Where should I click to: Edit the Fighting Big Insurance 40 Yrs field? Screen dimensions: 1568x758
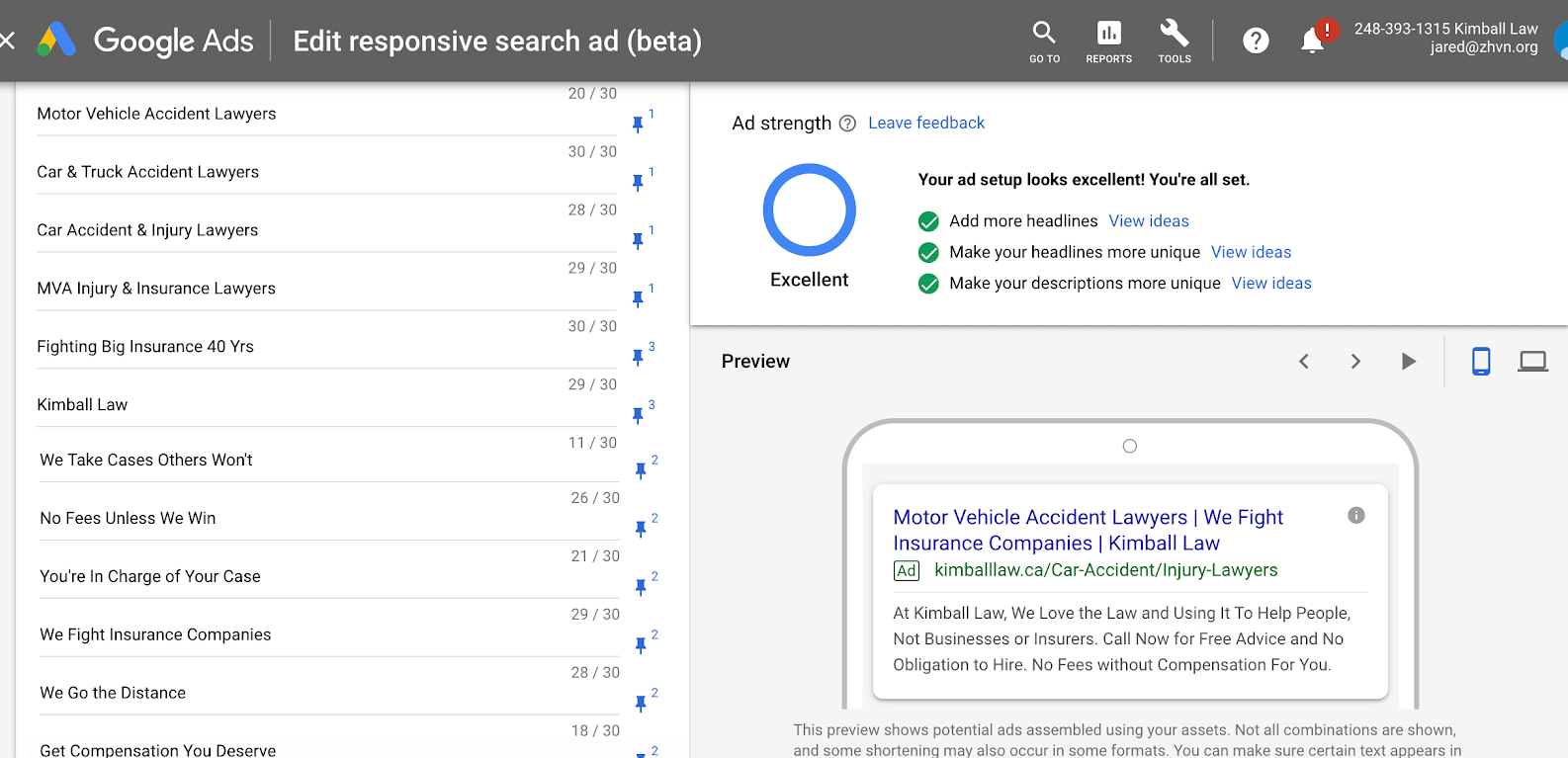pyautogui.click(x=326, y=347)
